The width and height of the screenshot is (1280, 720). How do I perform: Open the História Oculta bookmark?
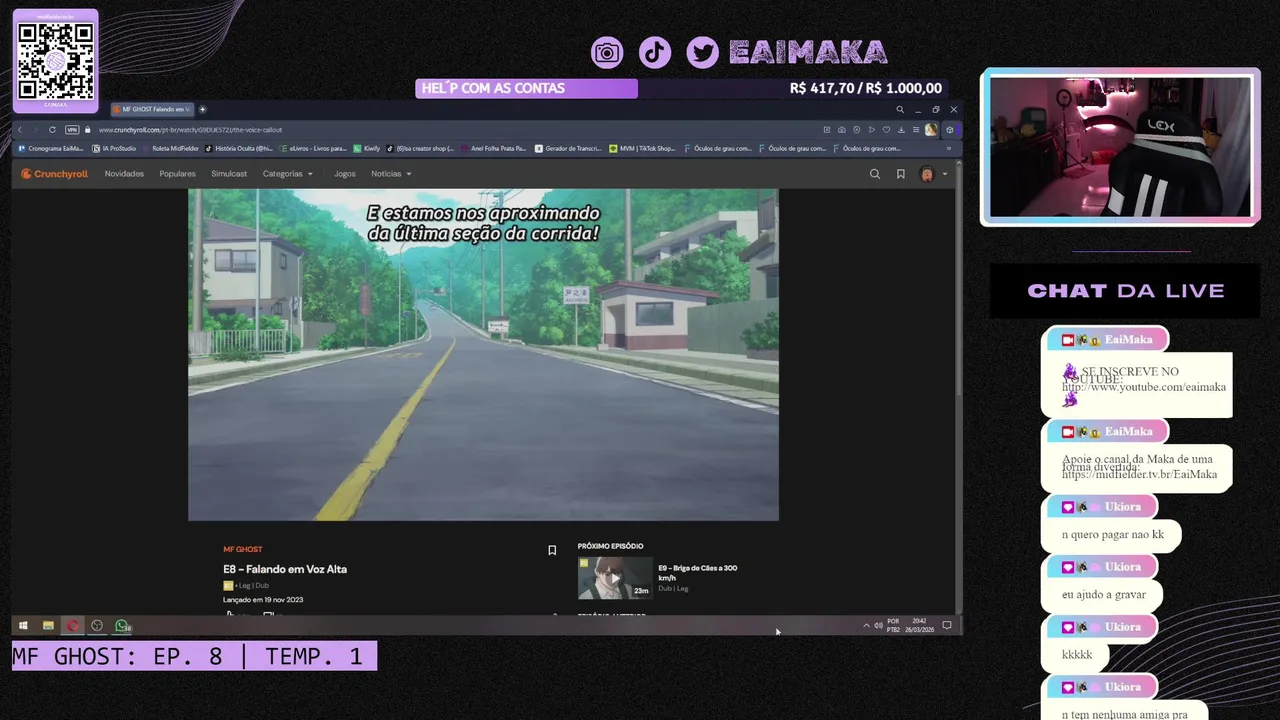[238, 148]
